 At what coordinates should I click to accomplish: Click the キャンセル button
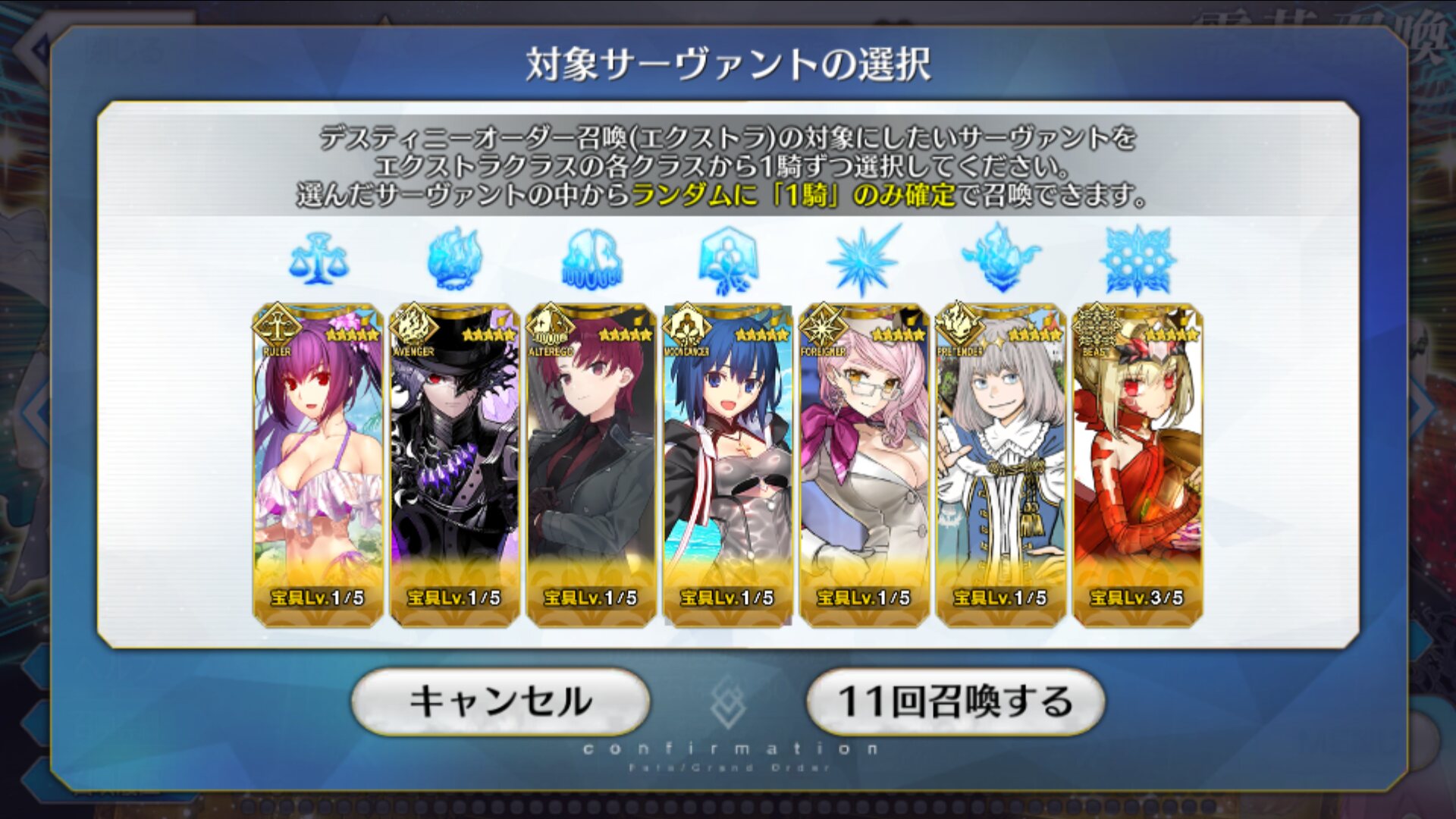tap(500, 701)
